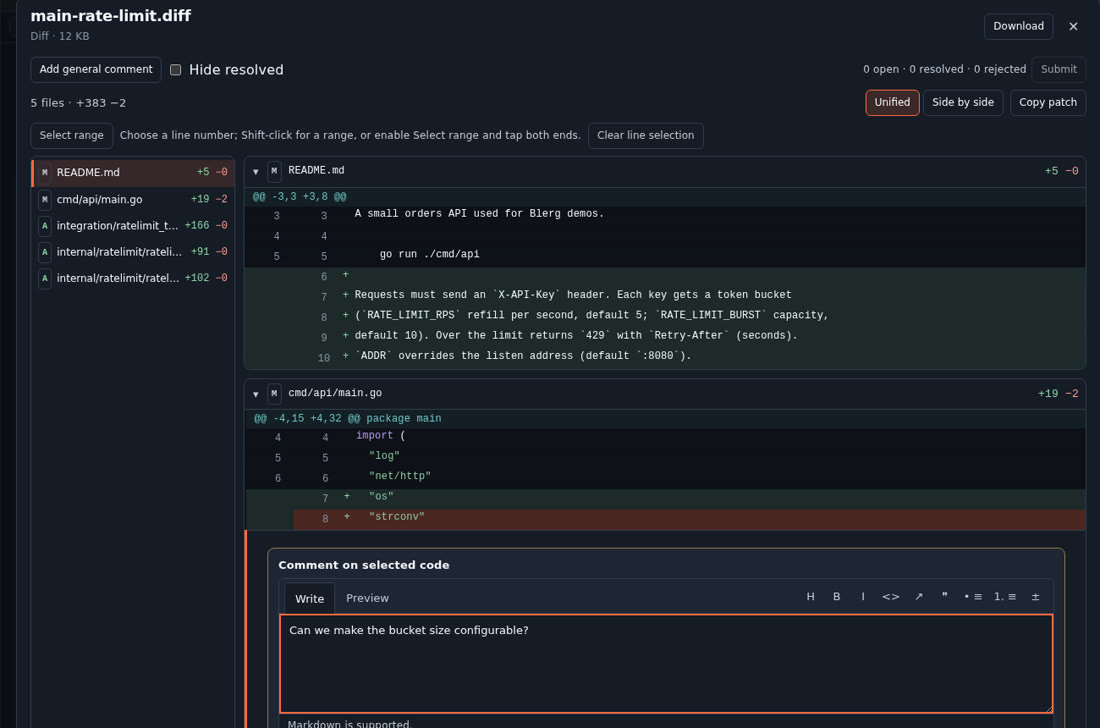Screen dimensions: 1100x728
Task: Select cmd/api/main.go in the file list
Action: [x=133, y=199]
